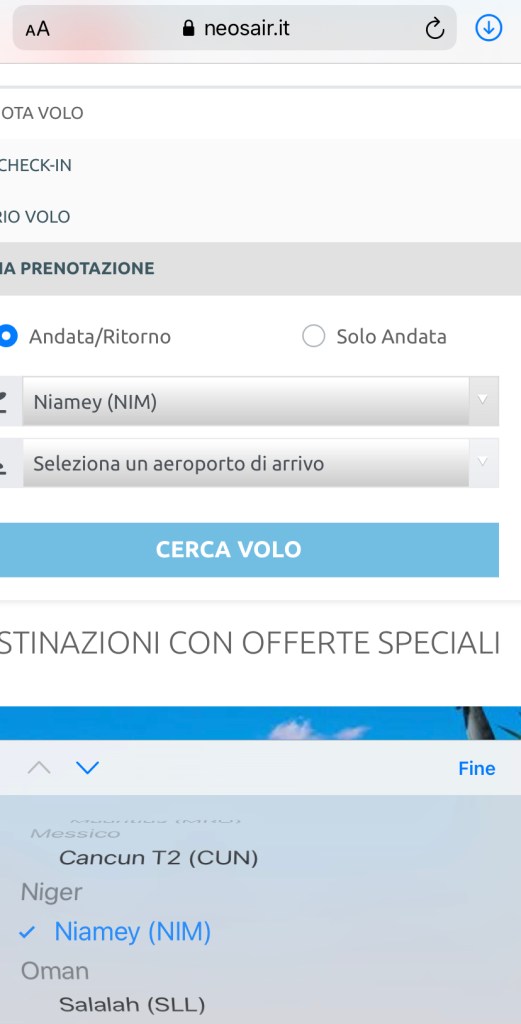
Task: Choose Salalah (SLL) in picker
Action: click(x=133, y=1004)
